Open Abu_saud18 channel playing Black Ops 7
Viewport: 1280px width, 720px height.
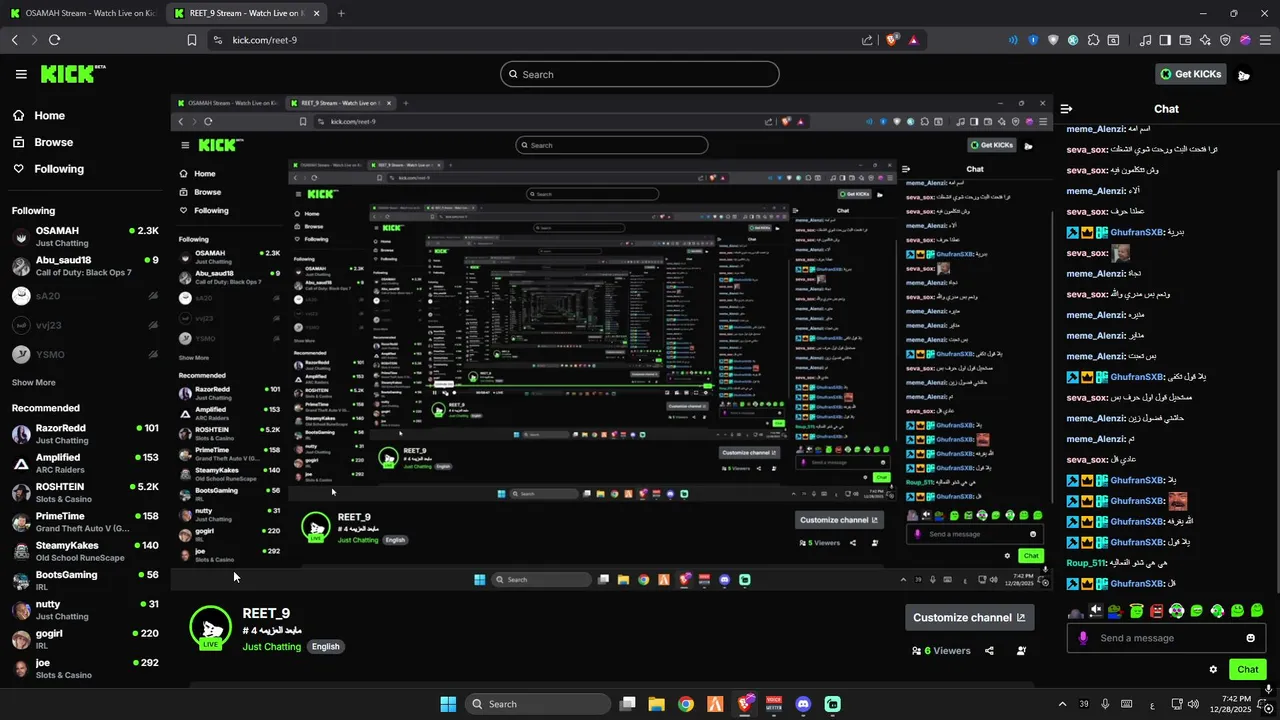click(85, 266)
